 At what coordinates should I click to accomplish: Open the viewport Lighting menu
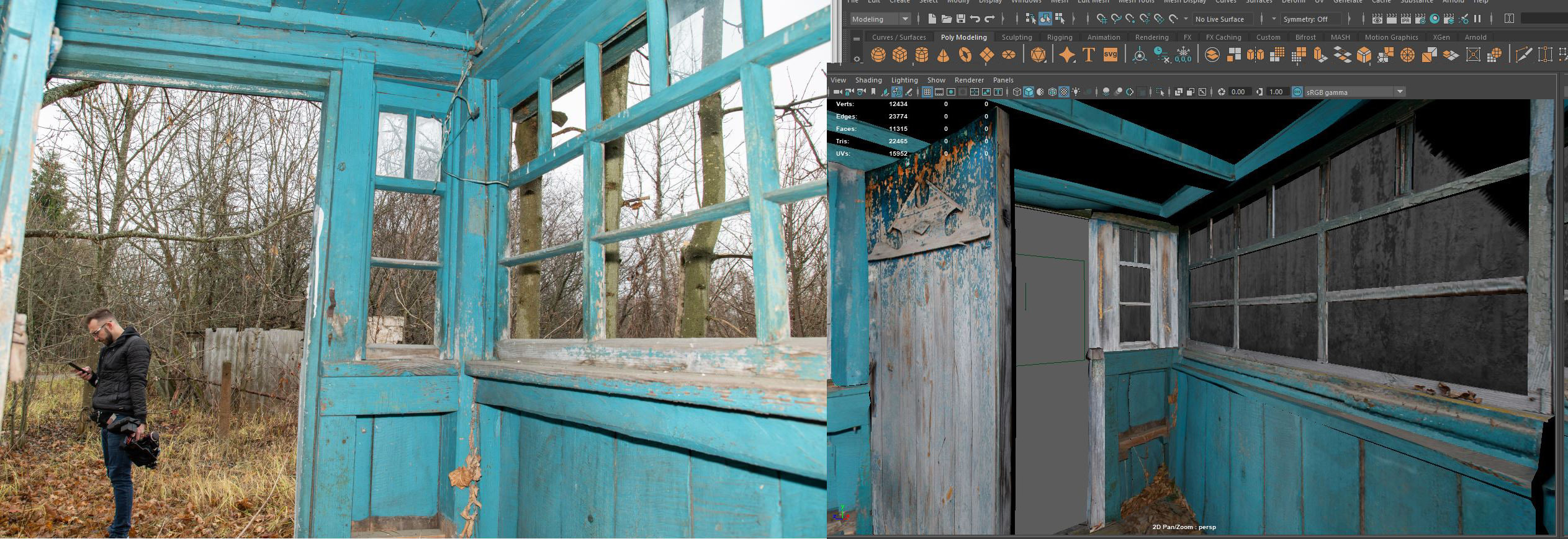coord(904,80)
